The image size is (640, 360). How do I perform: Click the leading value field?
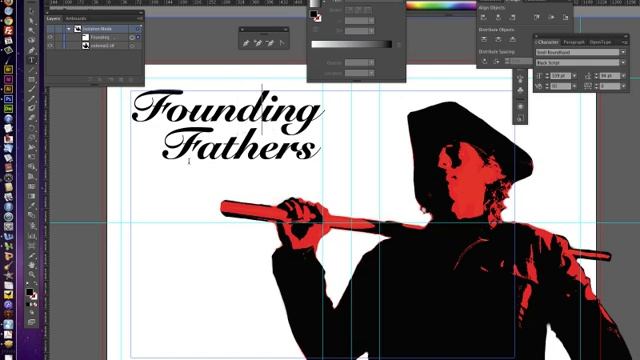[x=609, y=76]
